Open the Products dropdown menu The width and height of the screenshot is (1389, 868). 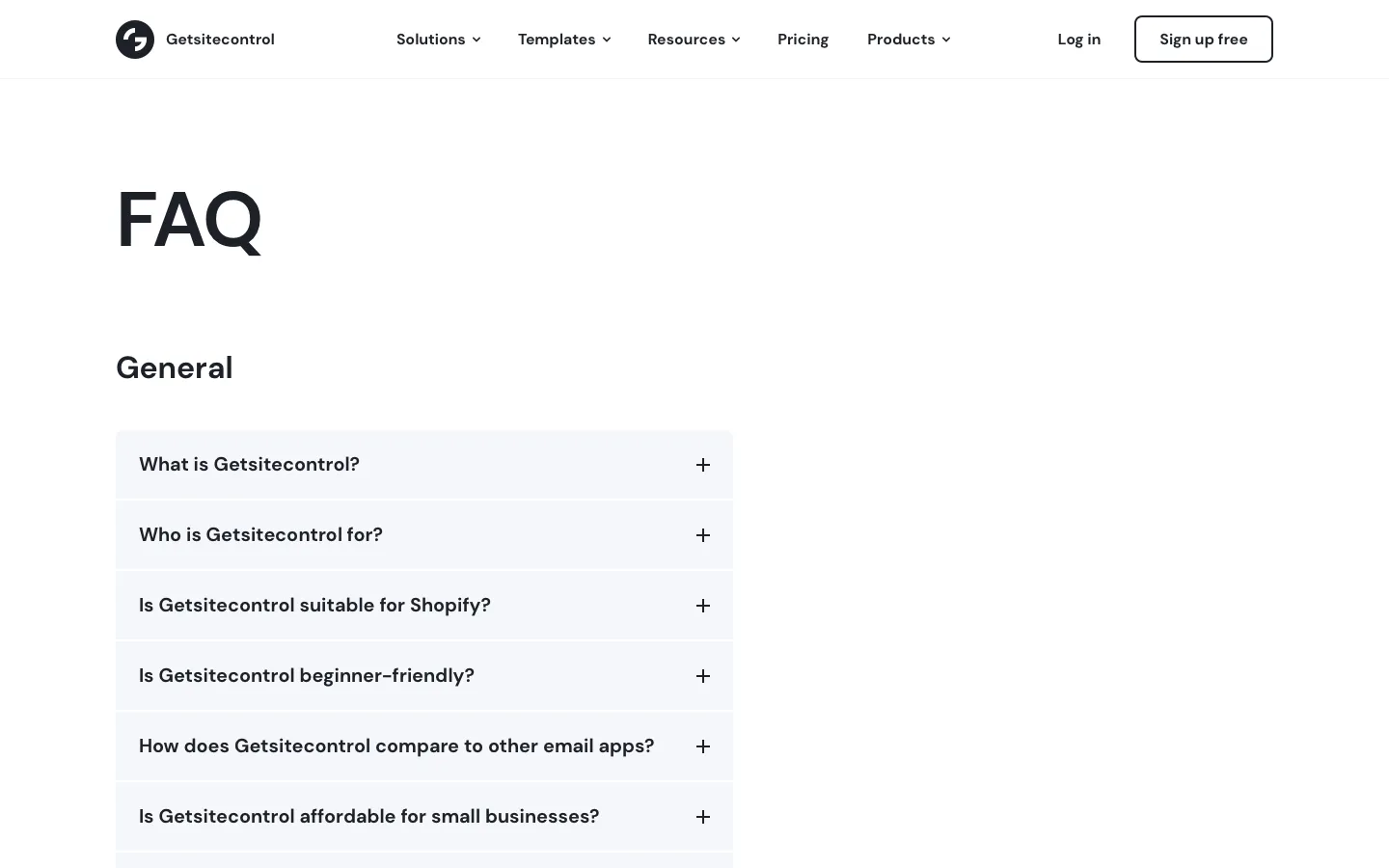(909, 40)
